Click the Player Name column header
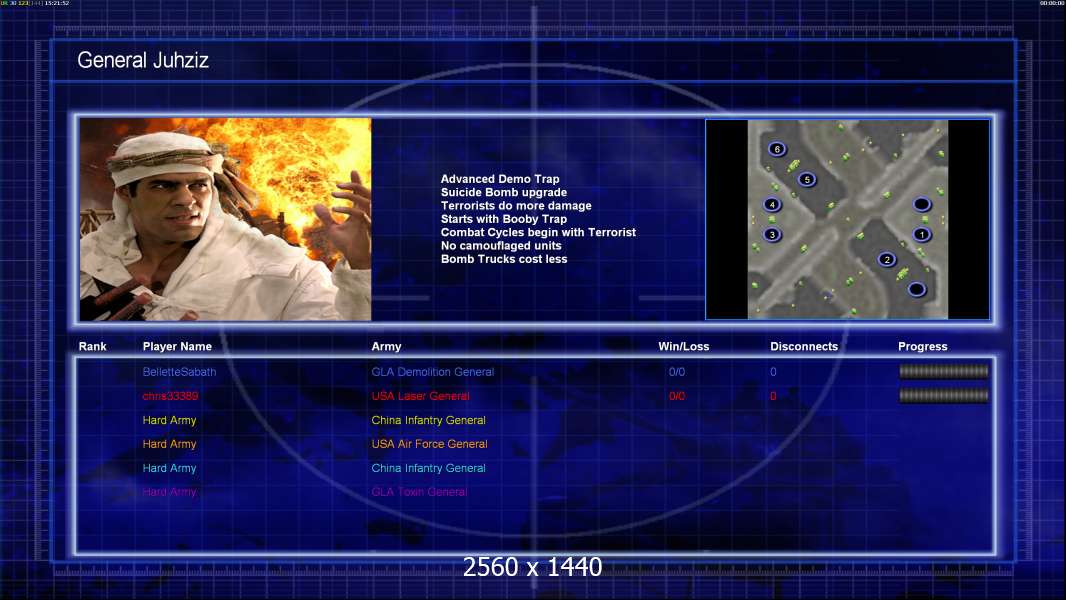Viewport: 1066px width, 600px height. (x=177, y=347)
